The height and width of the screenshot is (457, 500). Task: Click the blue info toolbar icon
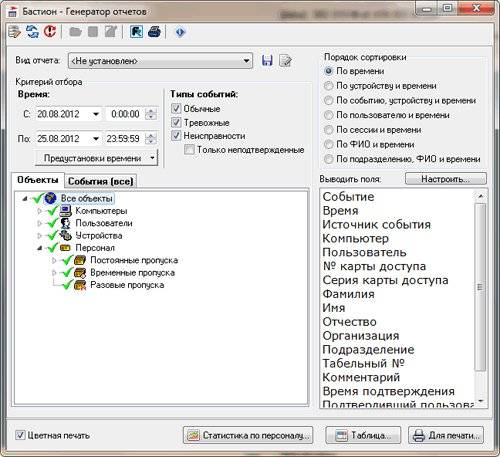[180, 32]
